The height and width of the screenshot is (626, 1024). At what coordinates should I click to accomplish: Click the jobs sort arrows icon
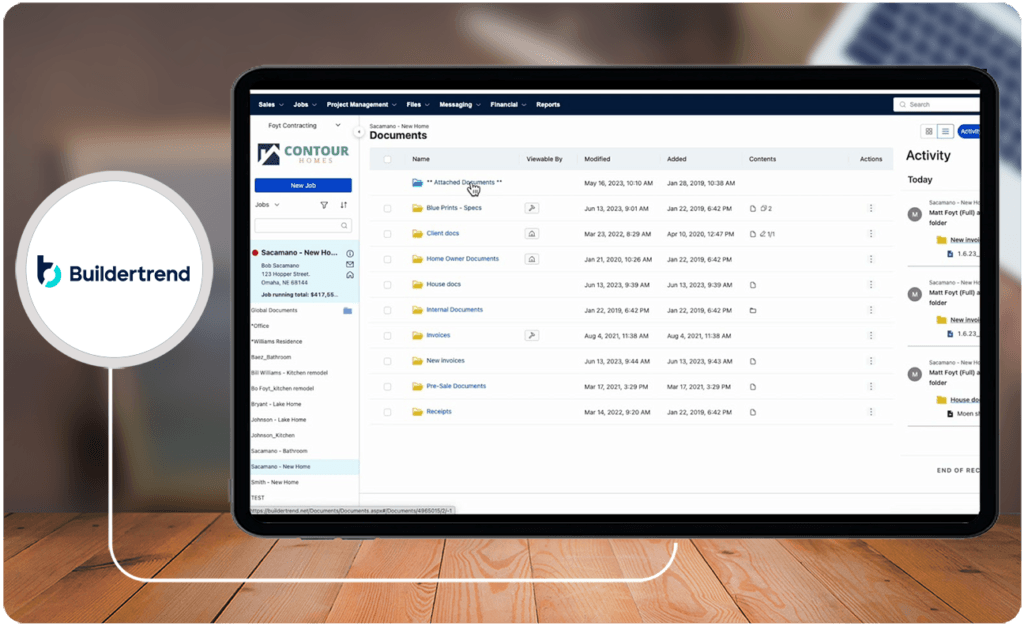point(344,205)
